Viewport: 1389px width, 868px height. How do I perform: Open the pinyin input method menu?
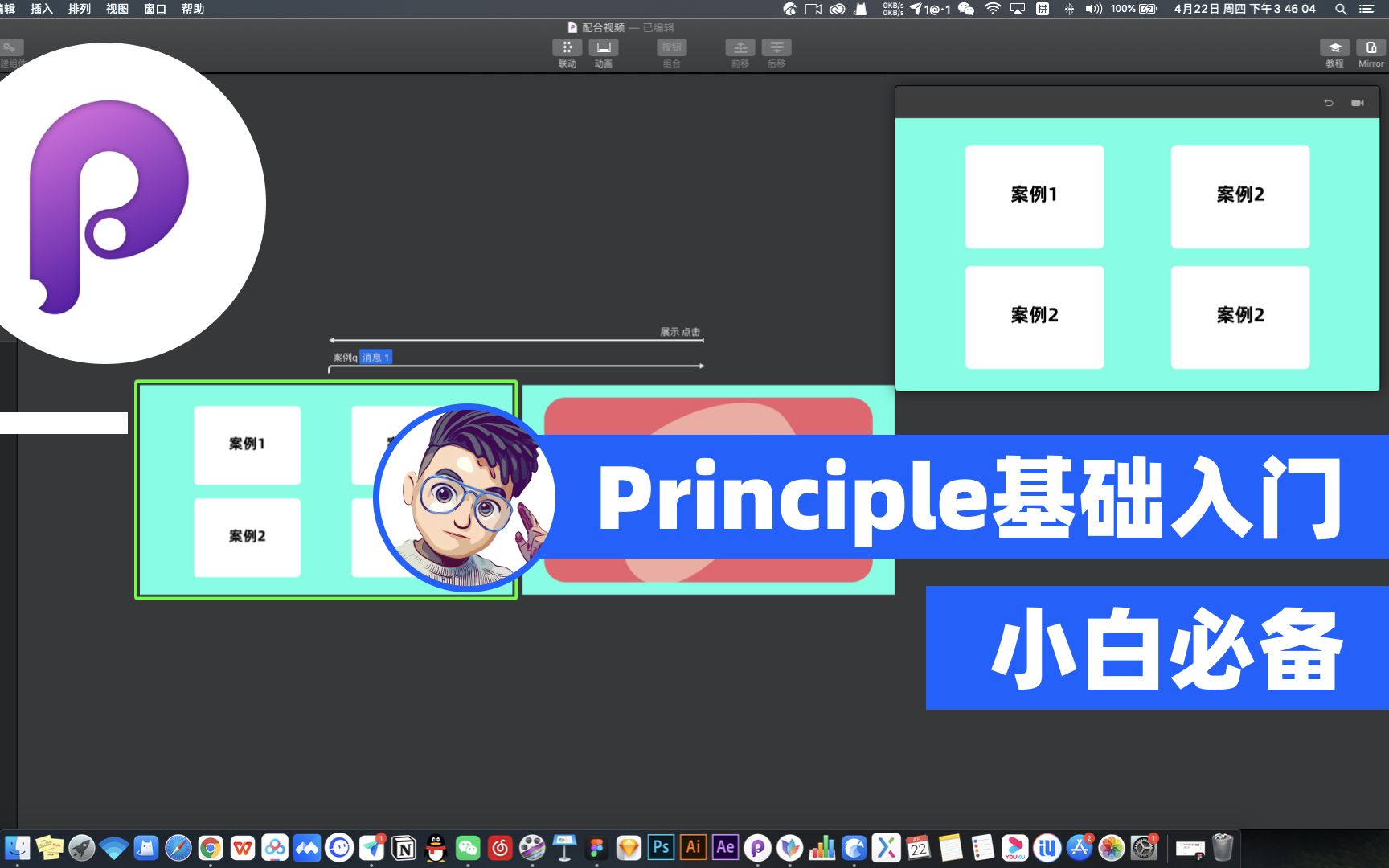1043,9
